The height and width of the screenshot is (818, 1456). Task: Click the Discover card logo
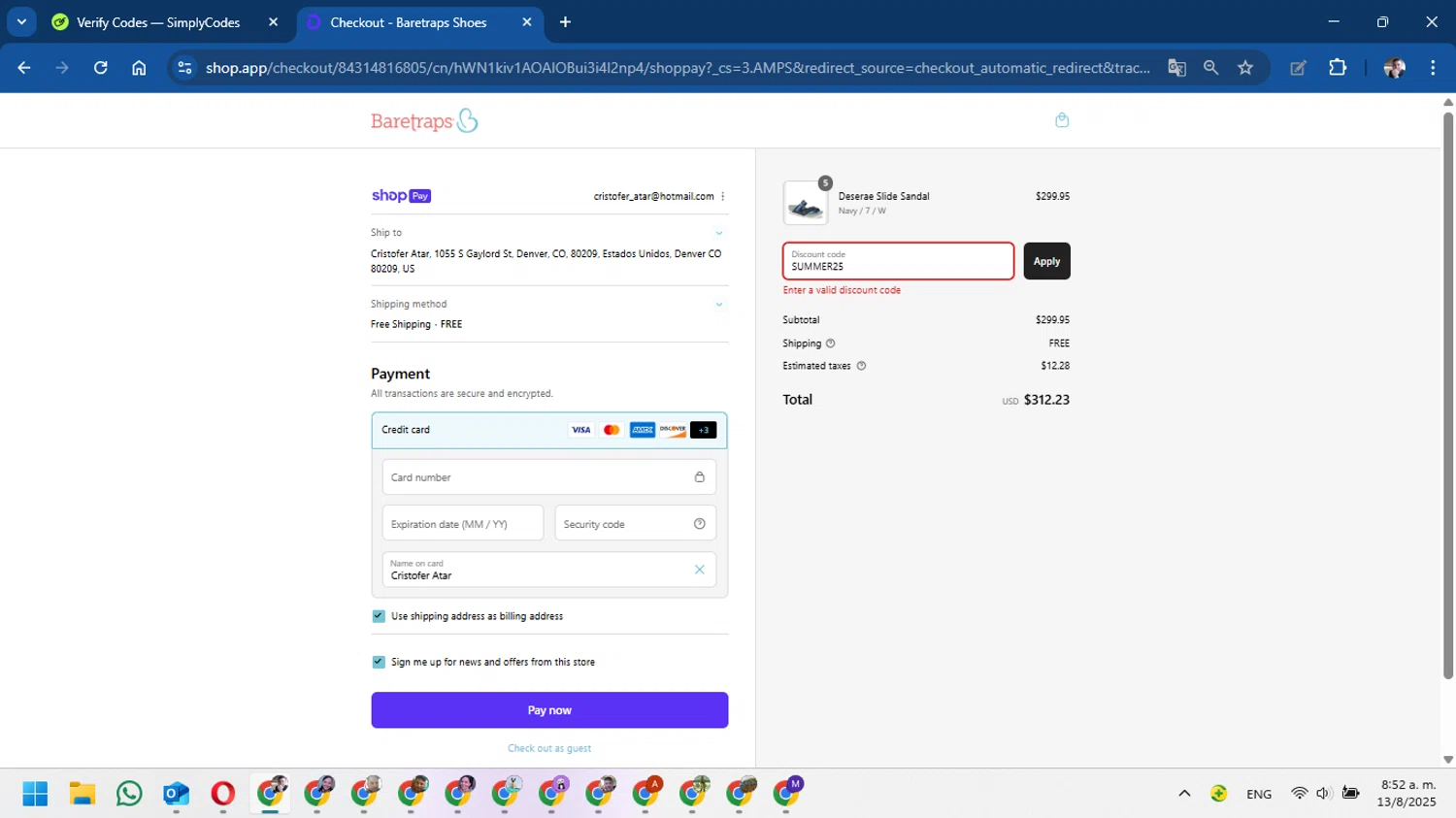673,430
